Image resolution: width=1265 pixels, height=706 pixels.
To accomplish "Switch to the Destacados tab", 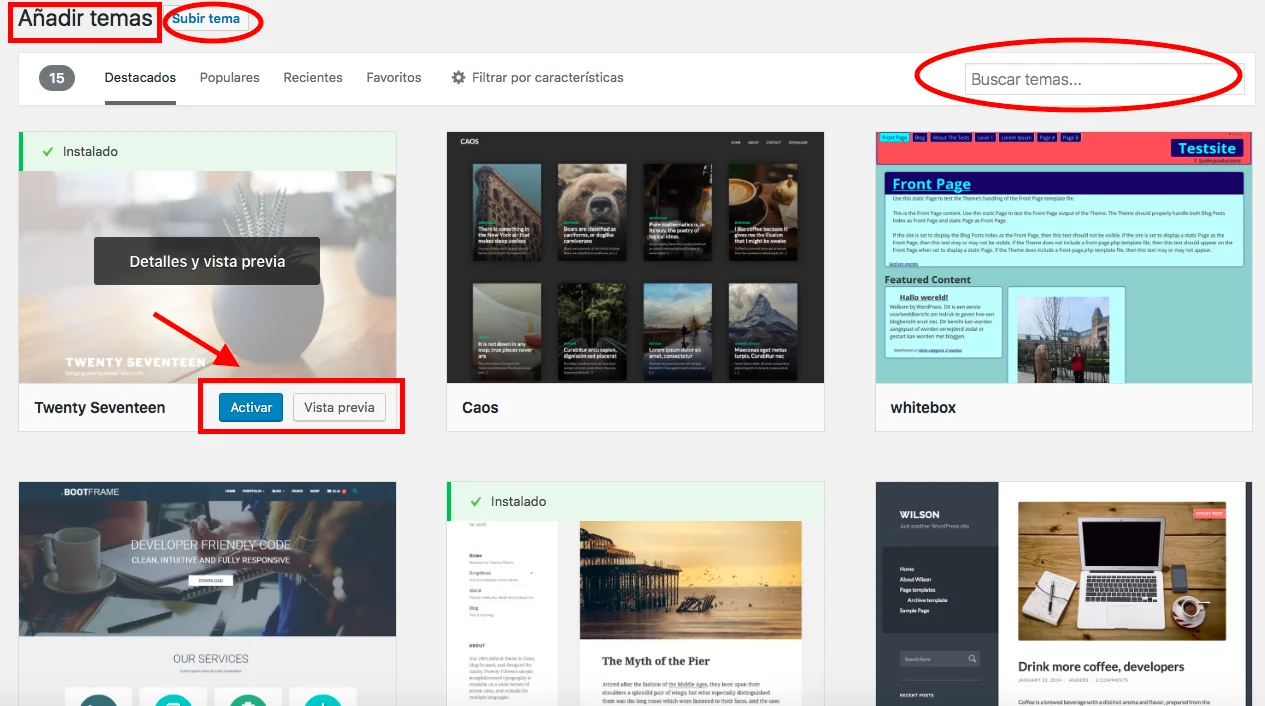I will tap(140, 78).
